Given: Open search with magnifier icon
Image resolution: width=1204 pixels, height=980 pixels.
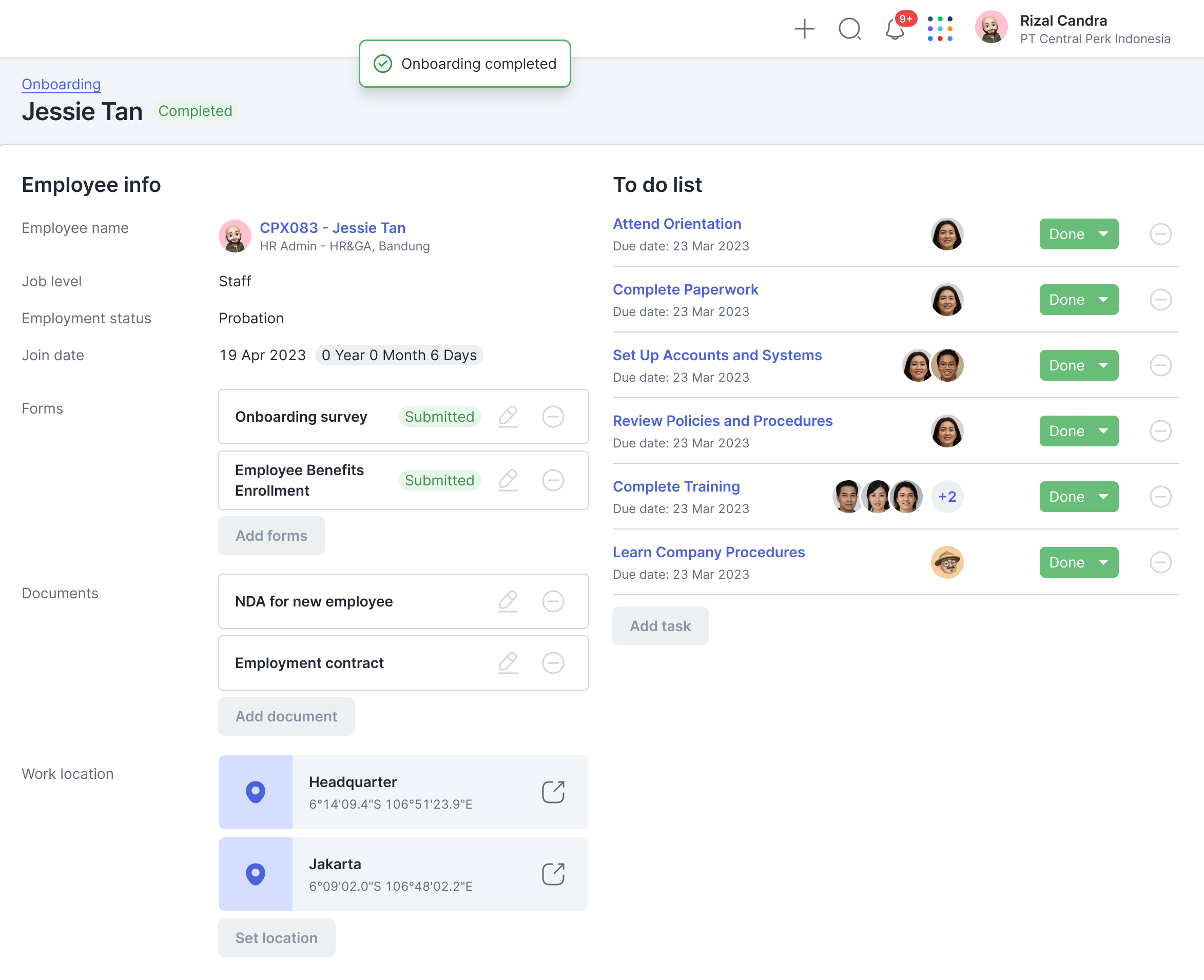Looking at the screenshot, I should click(849, 29).
